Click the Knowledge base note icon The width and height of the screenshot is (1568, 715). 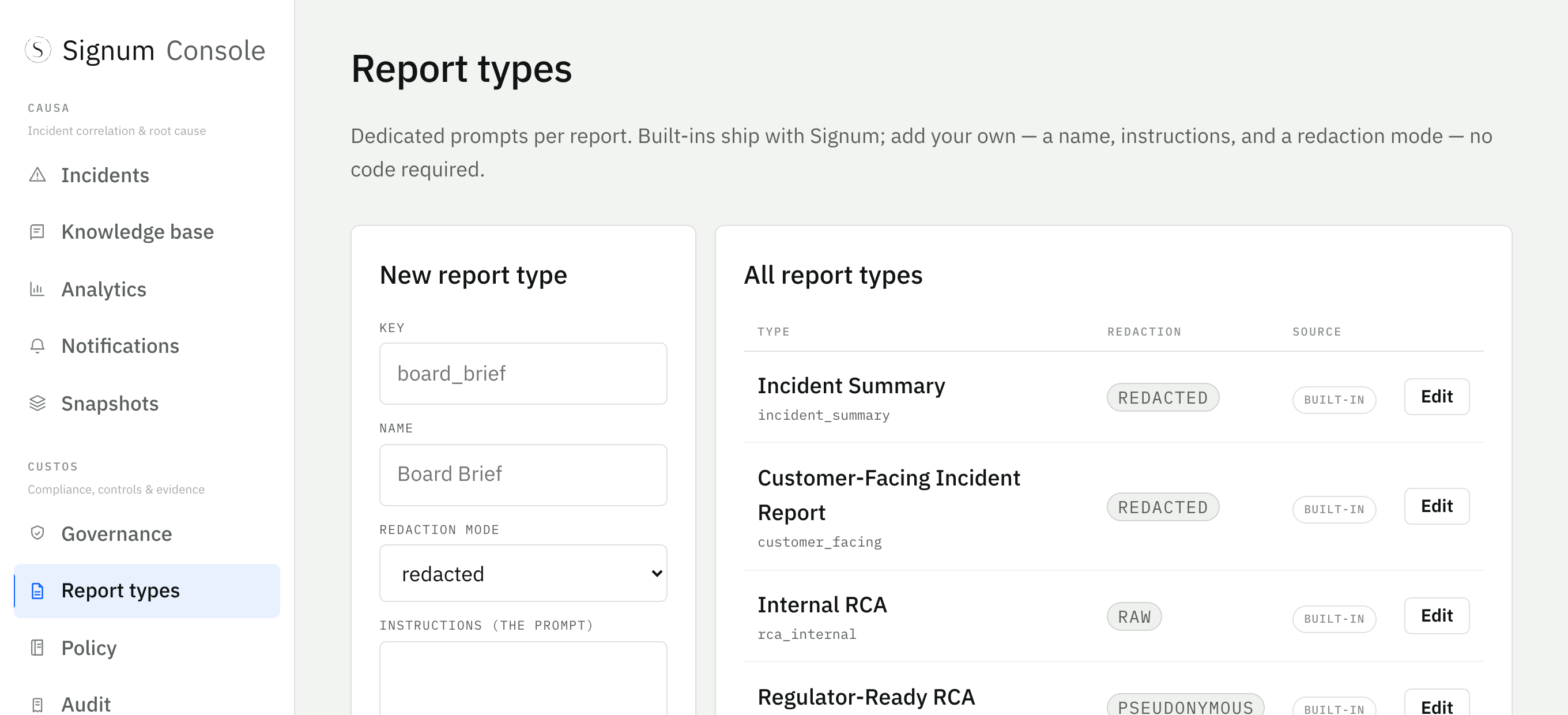click(37, 231)
